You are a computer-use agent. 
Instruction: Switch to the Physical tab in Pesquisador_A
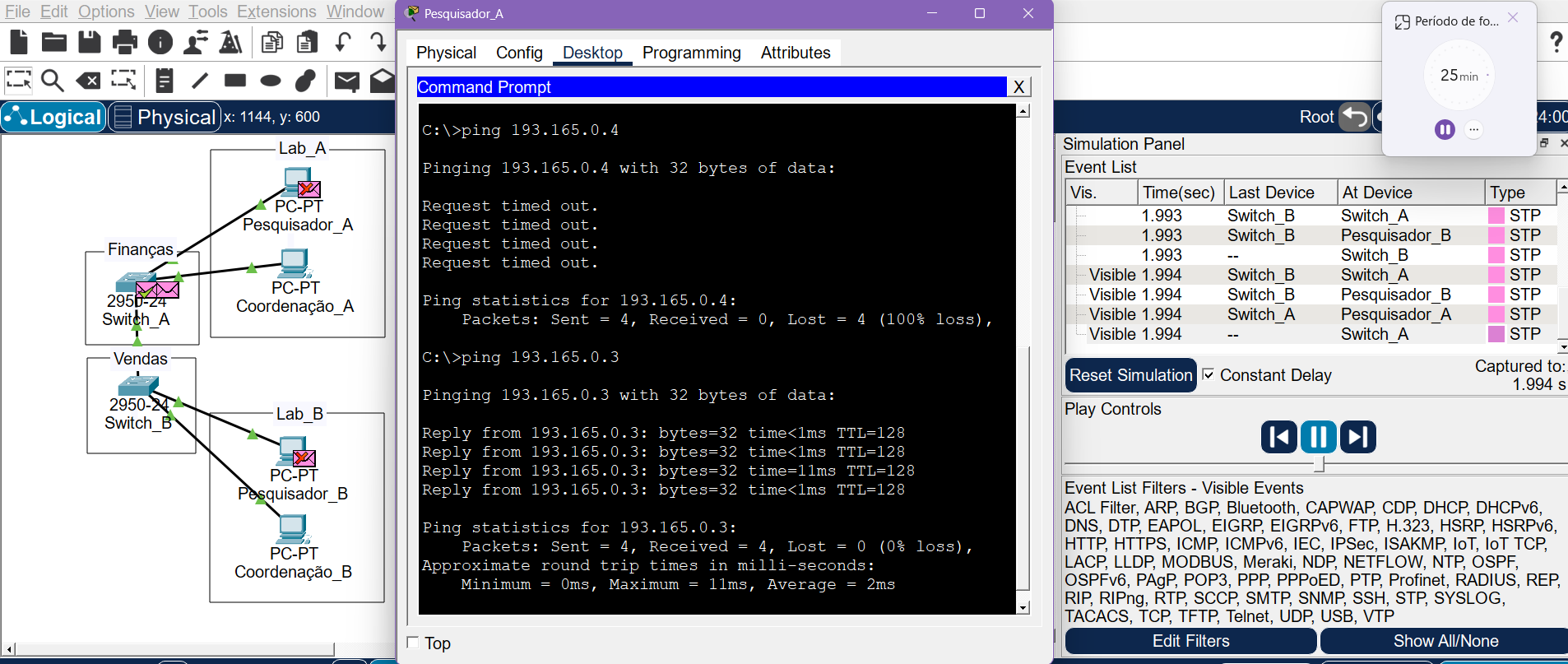(446, 53)
